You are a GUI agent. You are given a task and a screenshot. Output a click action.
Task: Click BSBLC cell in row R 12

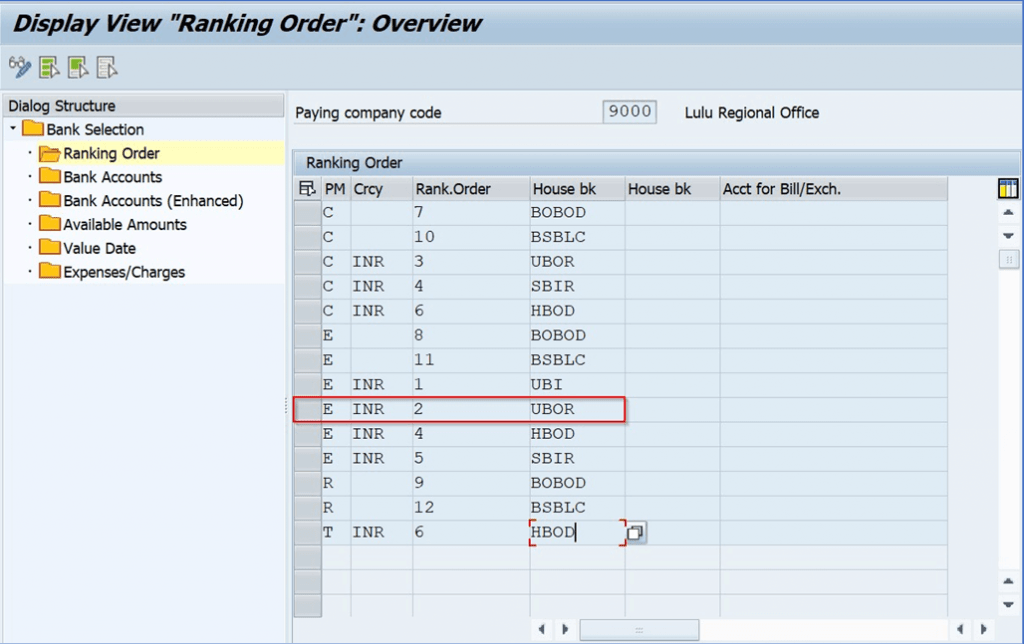577,507
